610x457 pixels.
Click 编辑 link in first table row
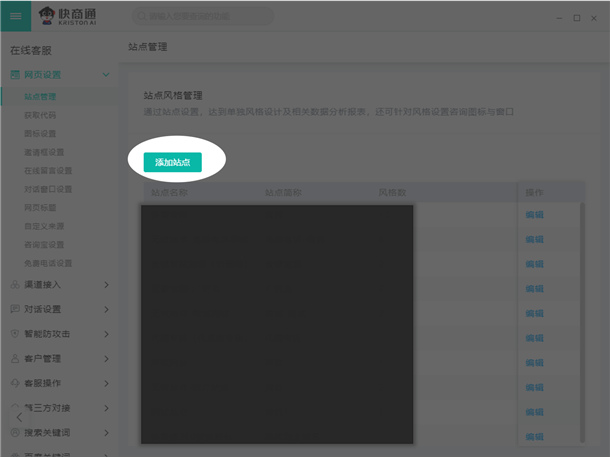click(534, 215)
